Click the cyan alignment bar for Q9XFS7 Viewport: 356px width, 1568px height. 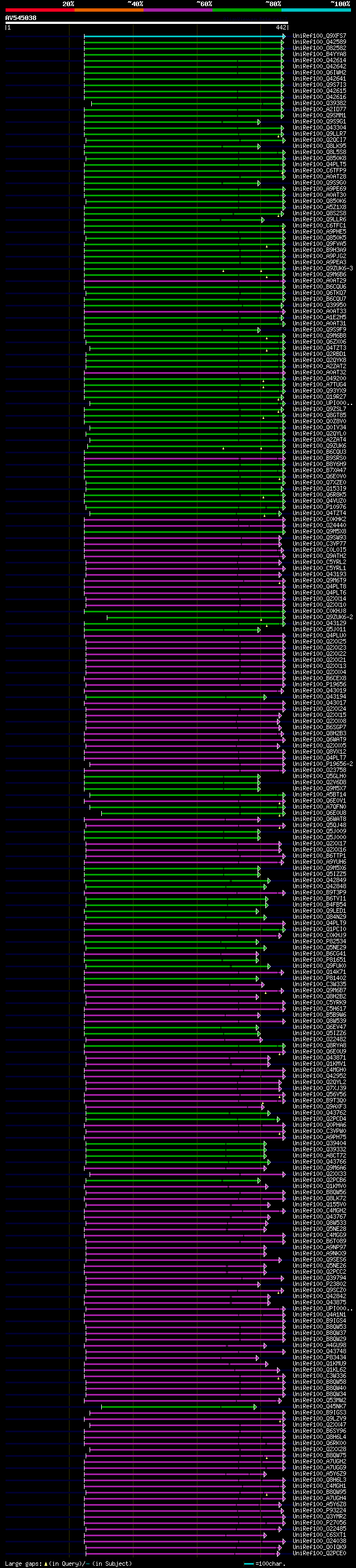point(184,36)
